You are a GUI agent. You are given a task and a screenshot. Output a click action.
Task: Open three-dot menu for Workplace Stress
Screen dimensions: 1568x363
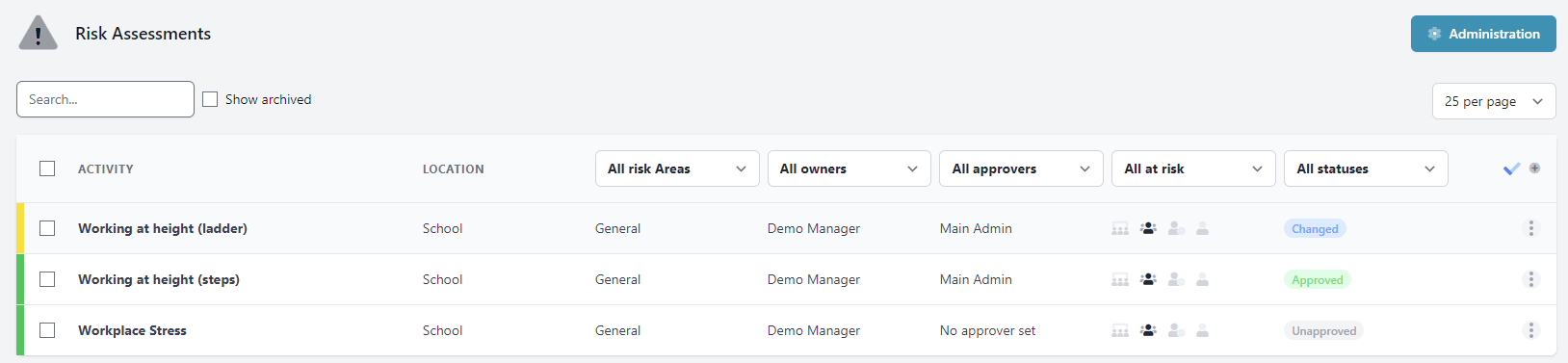1530,330
